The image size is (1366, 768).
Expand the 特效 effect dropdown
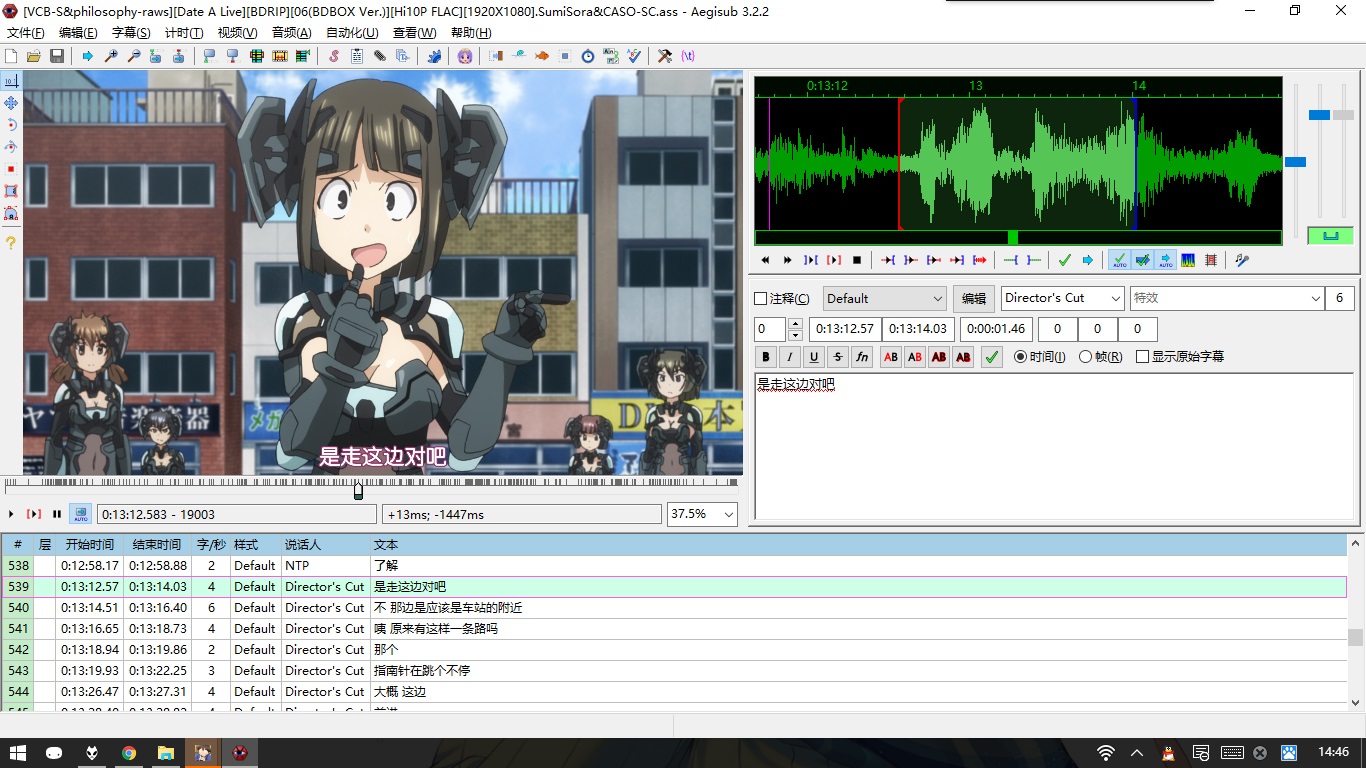point(1316,298)
